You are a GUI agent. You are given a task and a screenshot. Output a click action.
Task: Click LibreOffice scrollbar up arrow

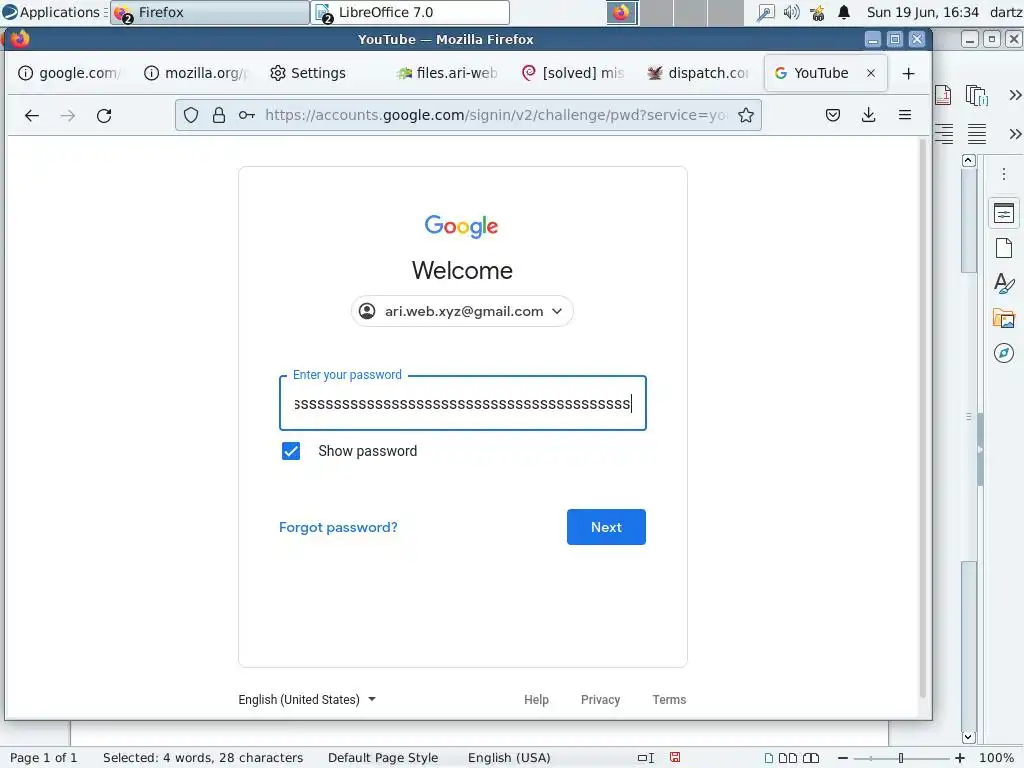click(x=969, y=160)
